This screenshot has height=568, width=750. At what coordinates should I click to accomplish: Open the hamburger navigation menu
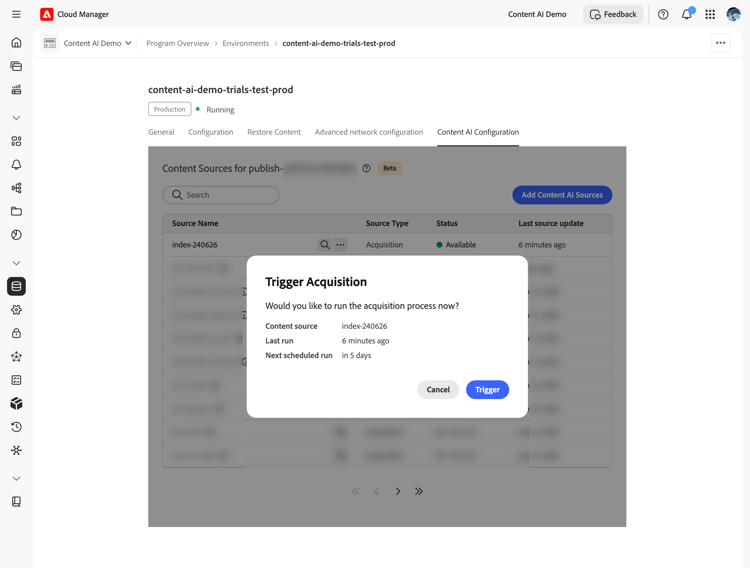click(16, 14)
